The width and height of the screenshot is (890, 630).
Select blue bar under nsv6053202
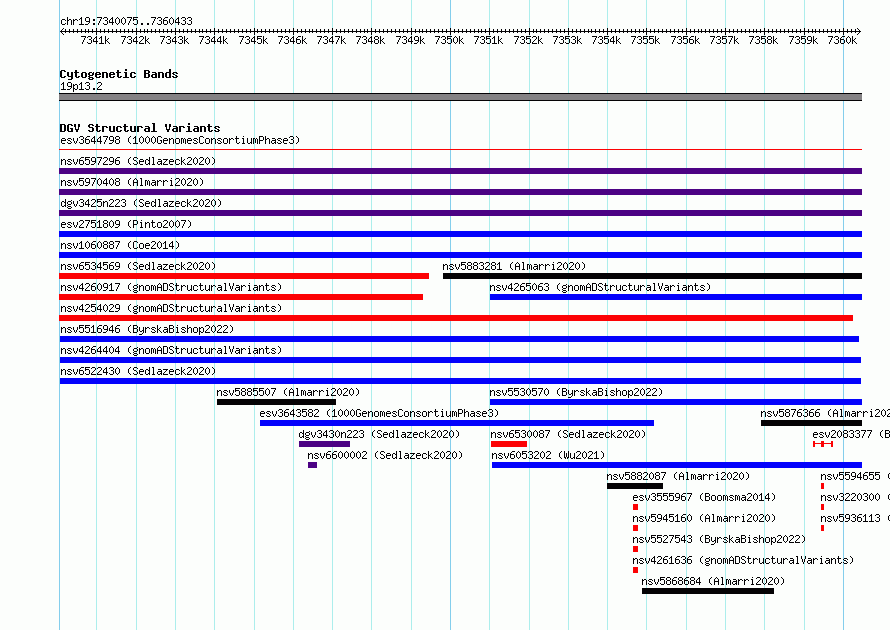point(677,465)
